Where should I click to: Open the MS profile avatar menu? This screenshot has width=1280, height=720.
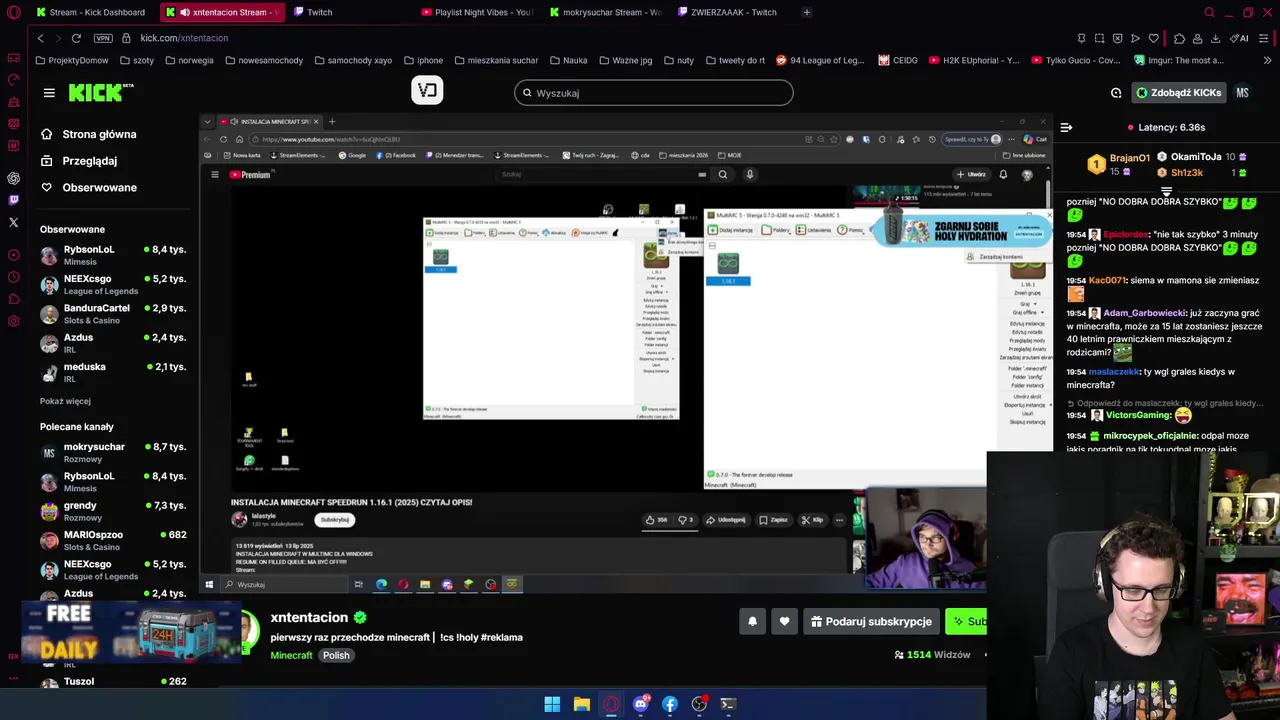pyautogui.click(x=1242, y=93)
